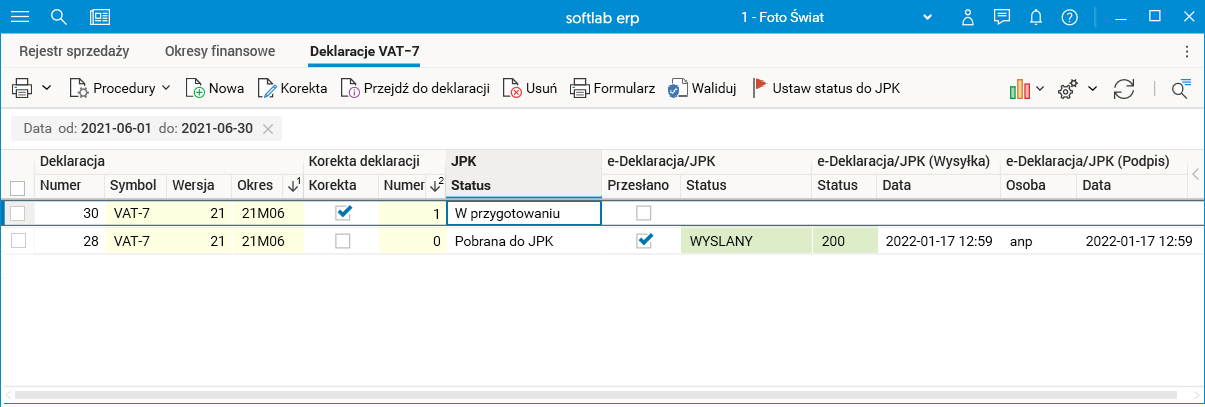1205x407 pixels.
Task: Expand the chart options dropdown arrow
Action: 1040,89
